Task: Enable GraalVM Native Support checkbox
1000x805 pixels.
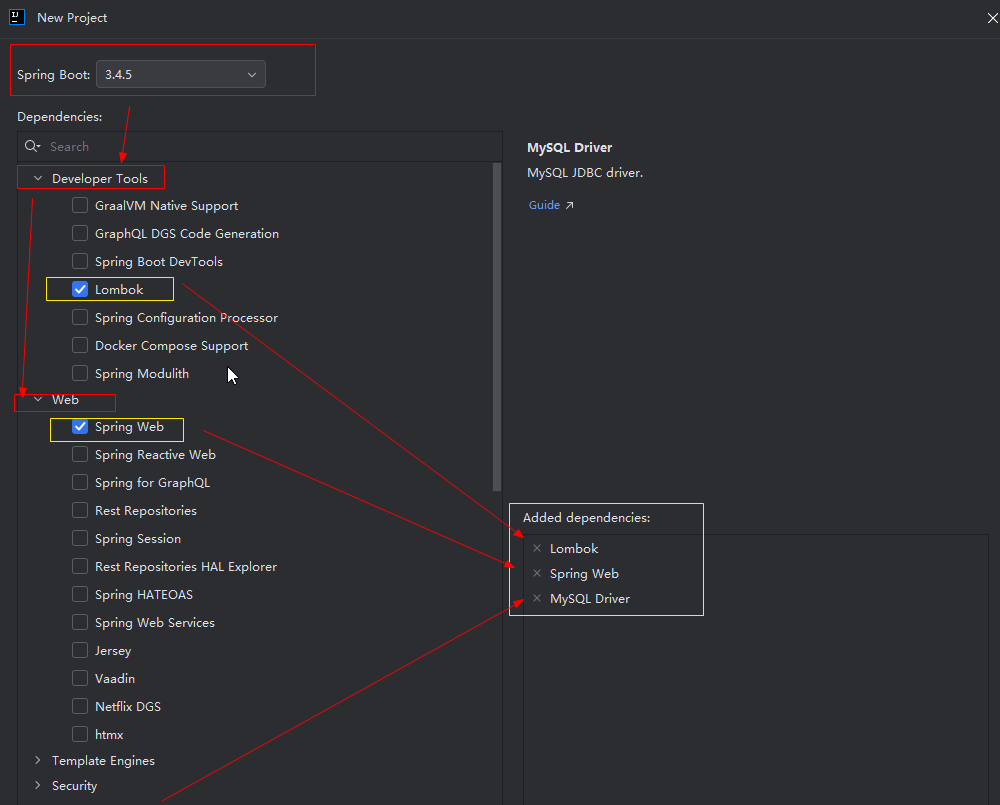Action: click(x=80, y=205)
